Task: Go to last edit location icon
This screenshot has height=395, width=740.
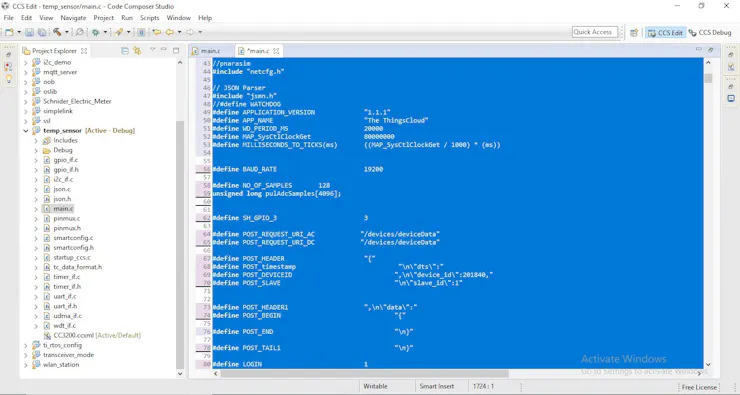Action: 157,32
